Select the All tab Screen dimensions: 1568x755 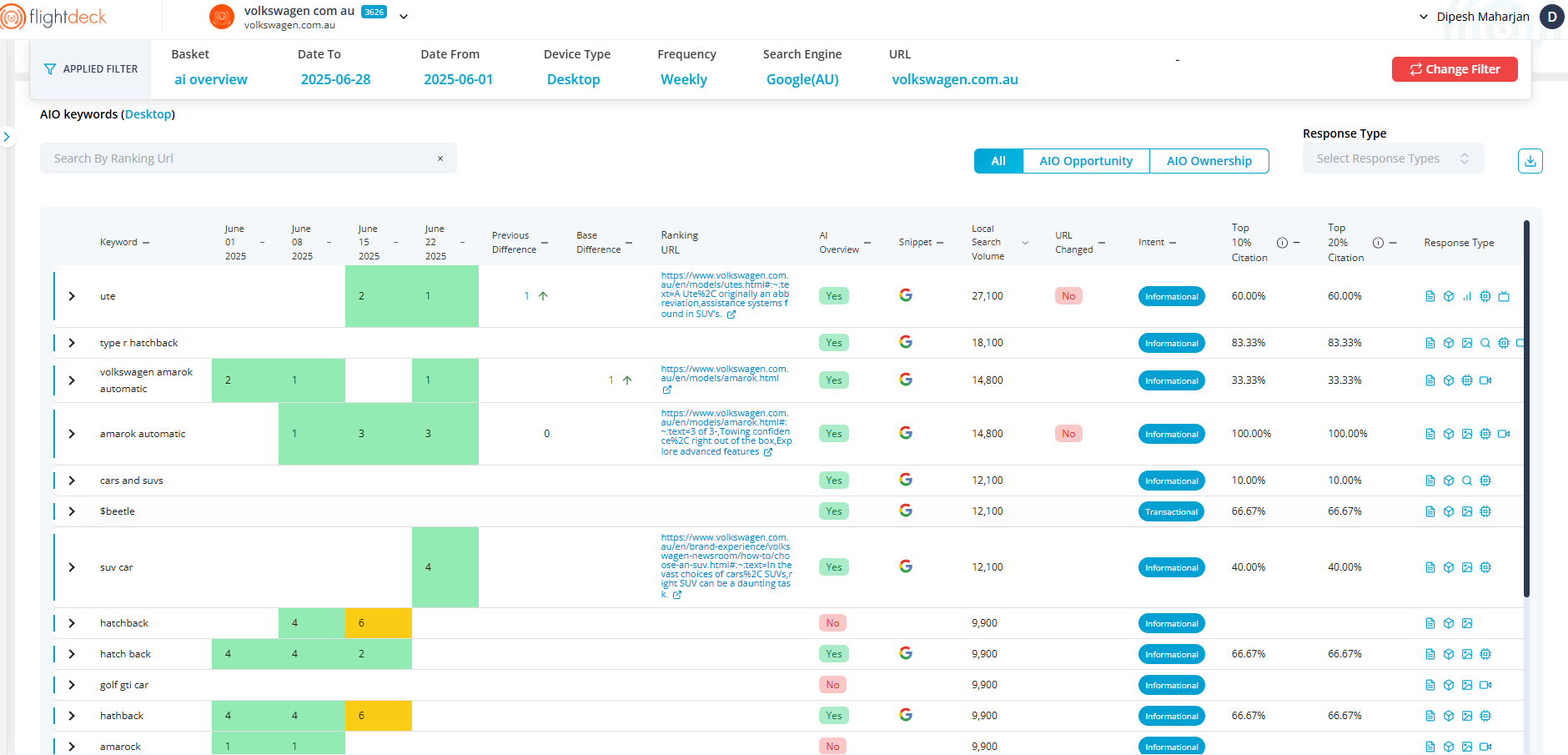[x=998, y=161]
